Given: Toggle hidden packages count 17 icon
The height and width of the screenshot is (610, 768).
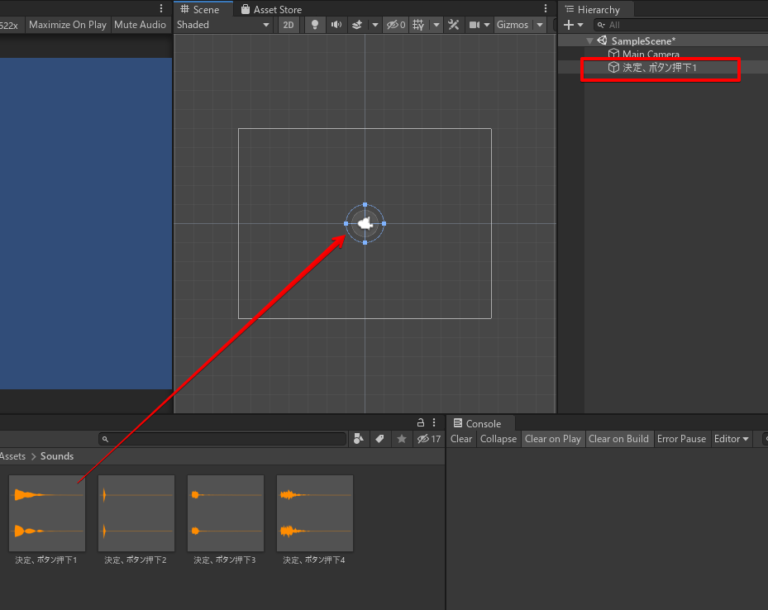Looking at the screenshot, I should click(x=429, y=439).
